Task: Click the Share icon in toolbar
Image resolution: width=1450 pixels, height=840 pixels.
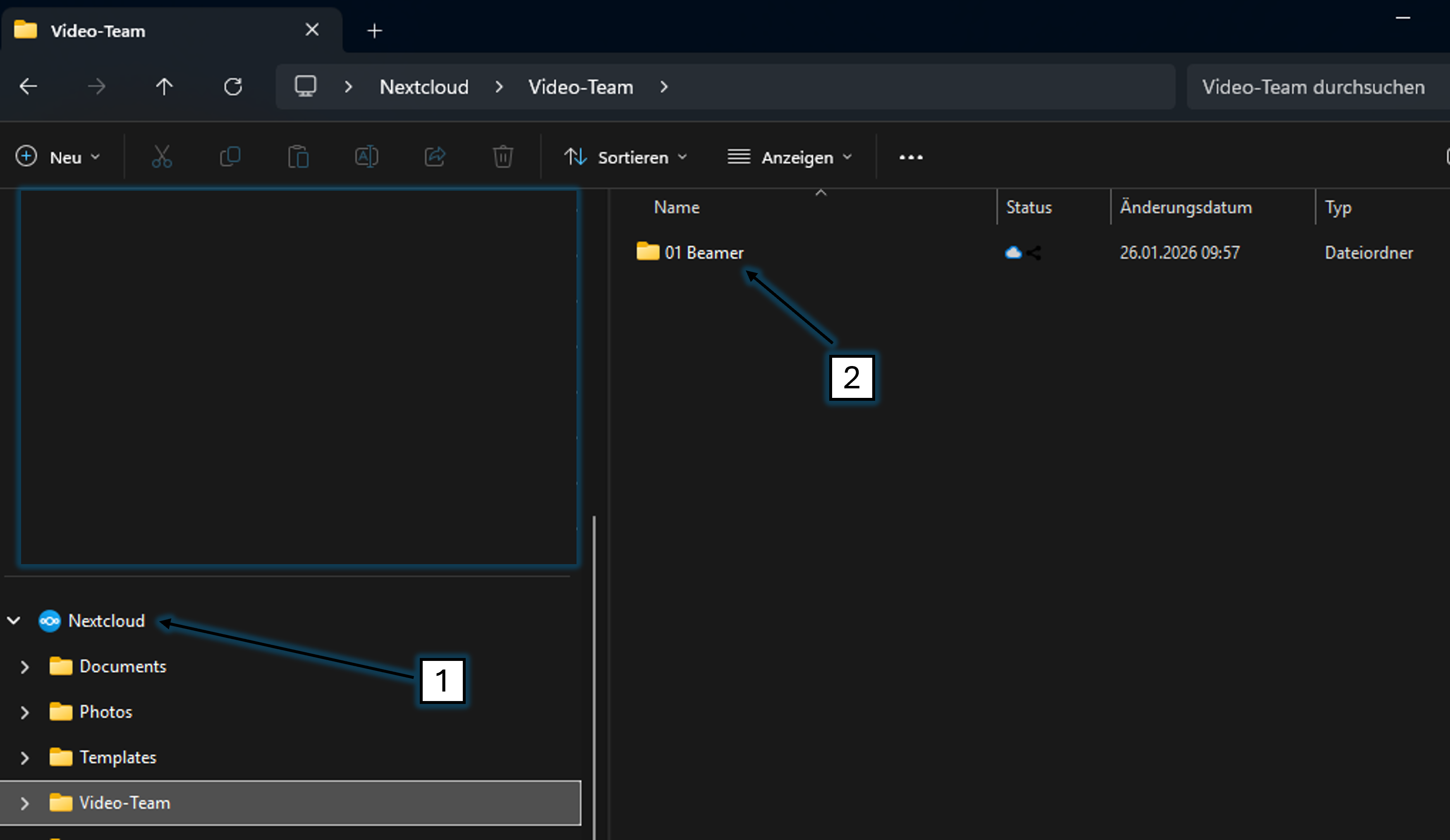Action: click(435, 156)
